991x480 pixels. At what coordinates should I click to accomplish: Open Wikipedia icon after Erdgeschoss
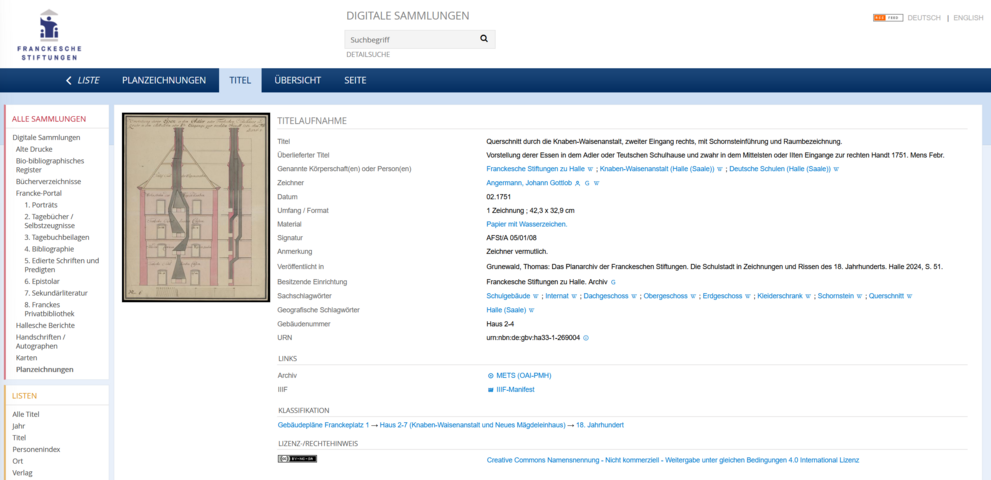coord(748,296)
